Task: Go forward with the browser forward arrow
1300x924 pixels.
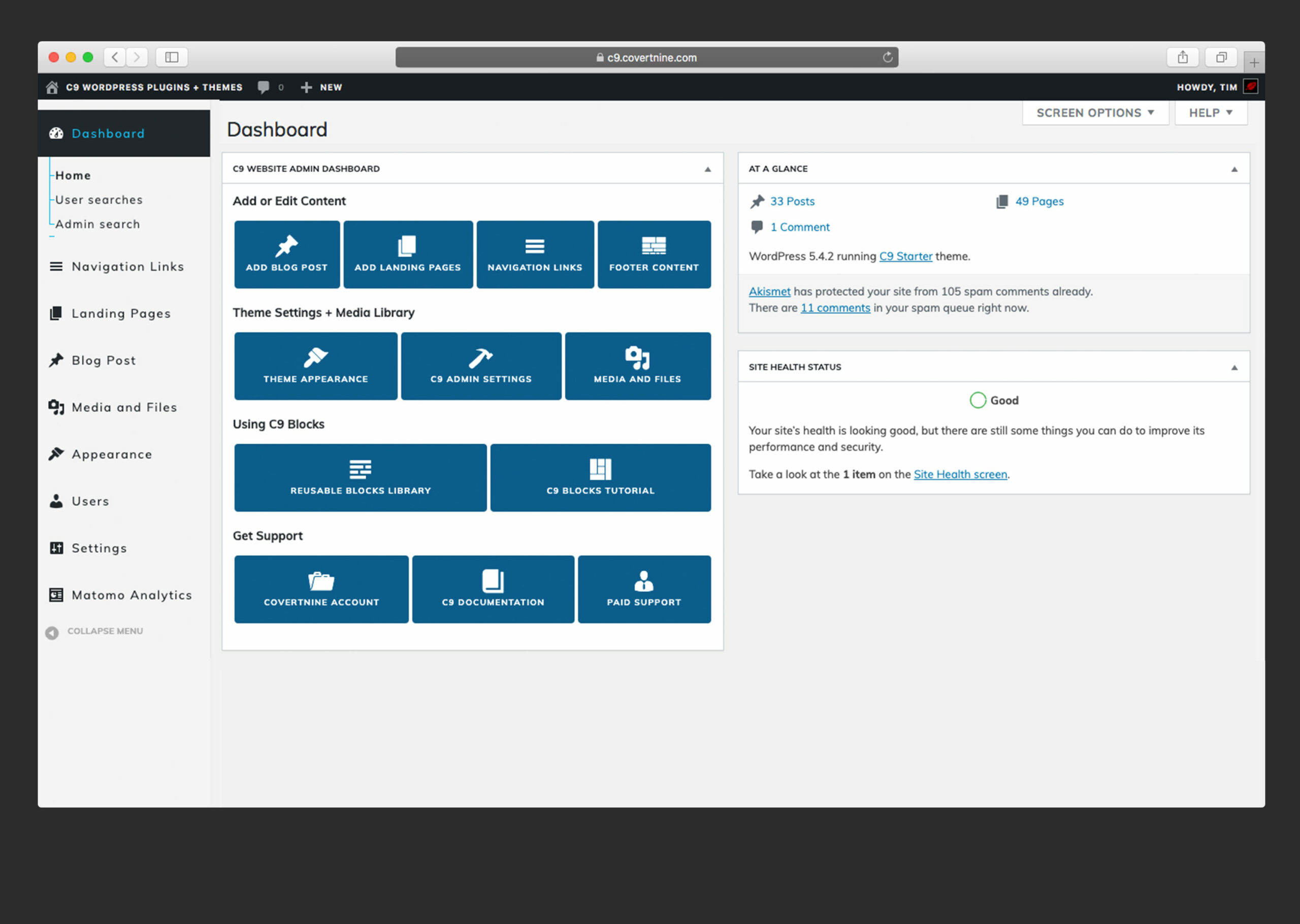Action: tap(137, 57)
